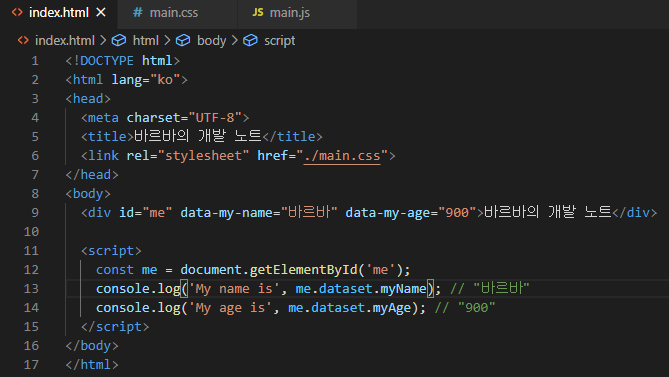The image size is (669, 377).
Task: Click index.html in the breadcrumb
Action: tap(64, 41)
